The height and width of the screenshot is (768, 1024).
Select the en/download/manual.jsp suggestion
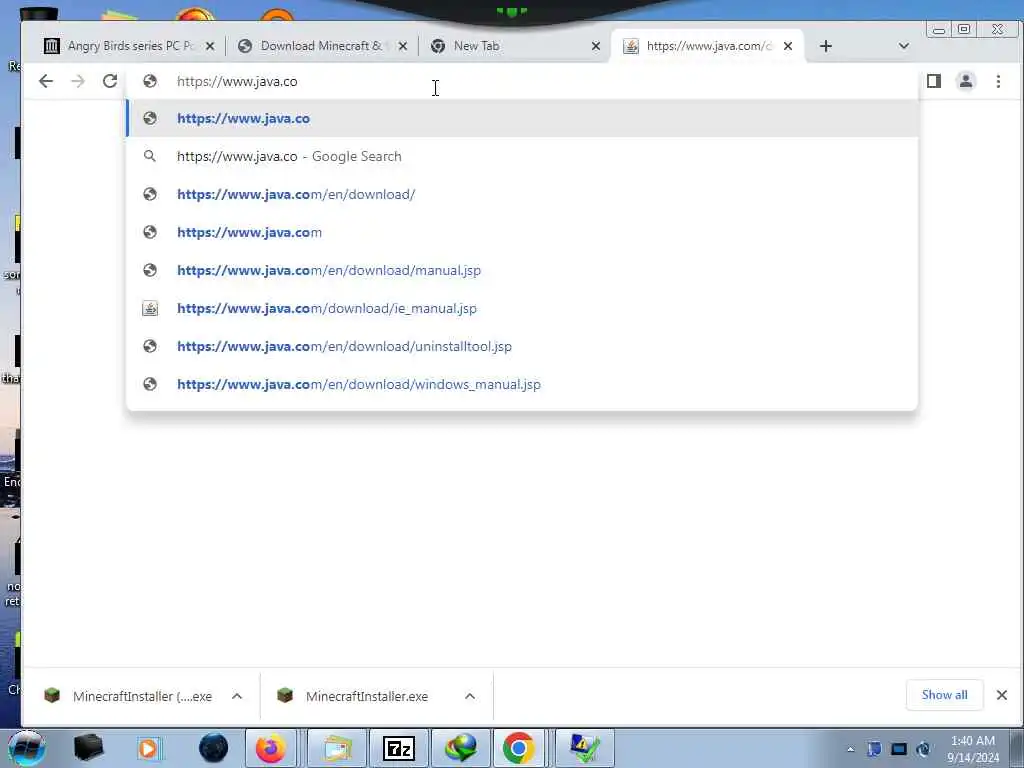point(522,270)
